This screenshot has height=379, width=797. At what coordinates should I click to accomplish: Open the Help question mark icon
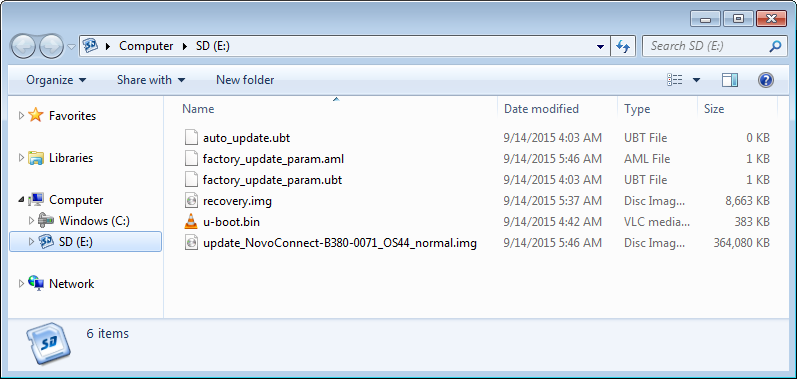coord(765,80)
